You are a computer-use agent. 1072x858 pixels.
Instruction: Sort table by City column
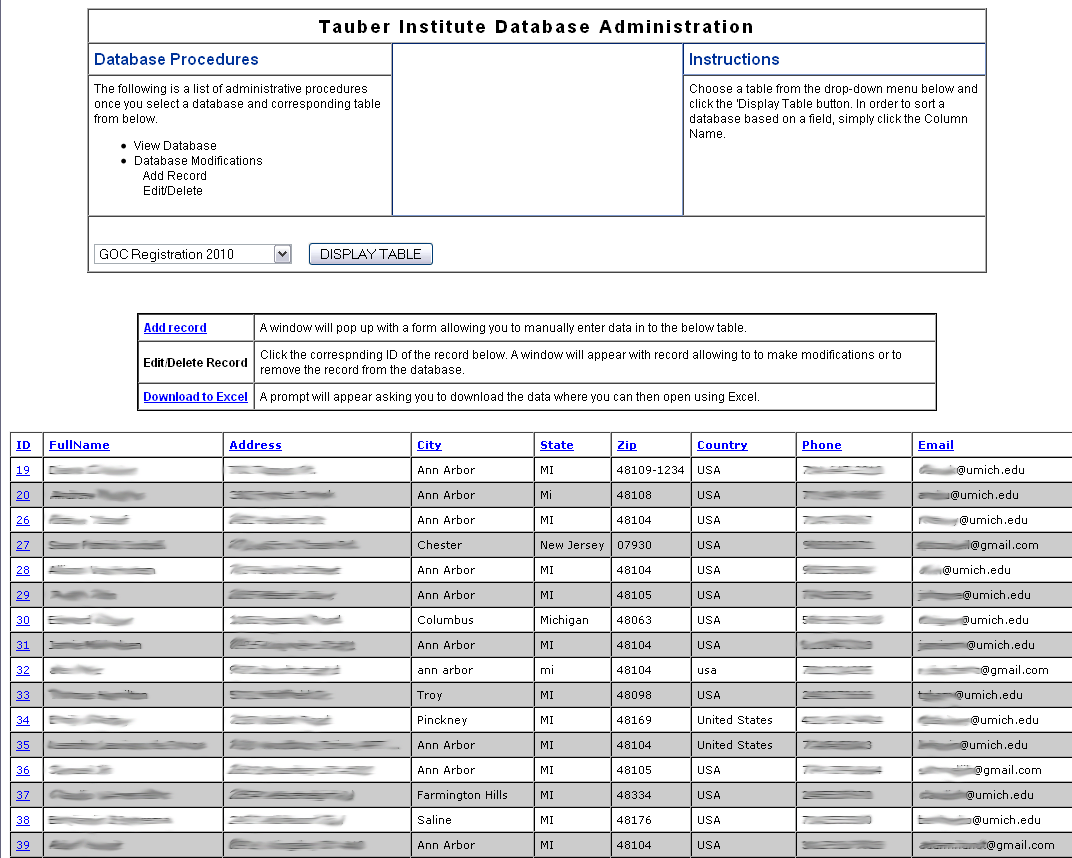click(x=429, y=445)
